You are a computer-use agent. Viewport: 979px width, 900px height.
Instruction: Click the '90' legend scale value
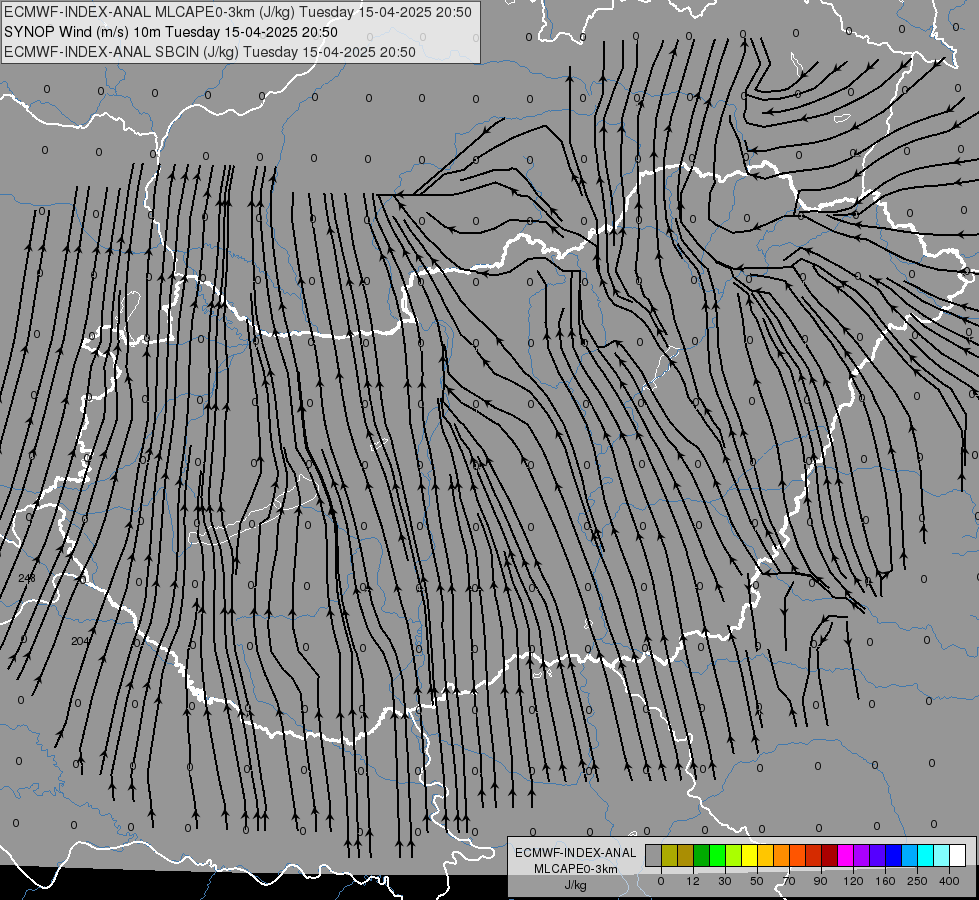820,881
